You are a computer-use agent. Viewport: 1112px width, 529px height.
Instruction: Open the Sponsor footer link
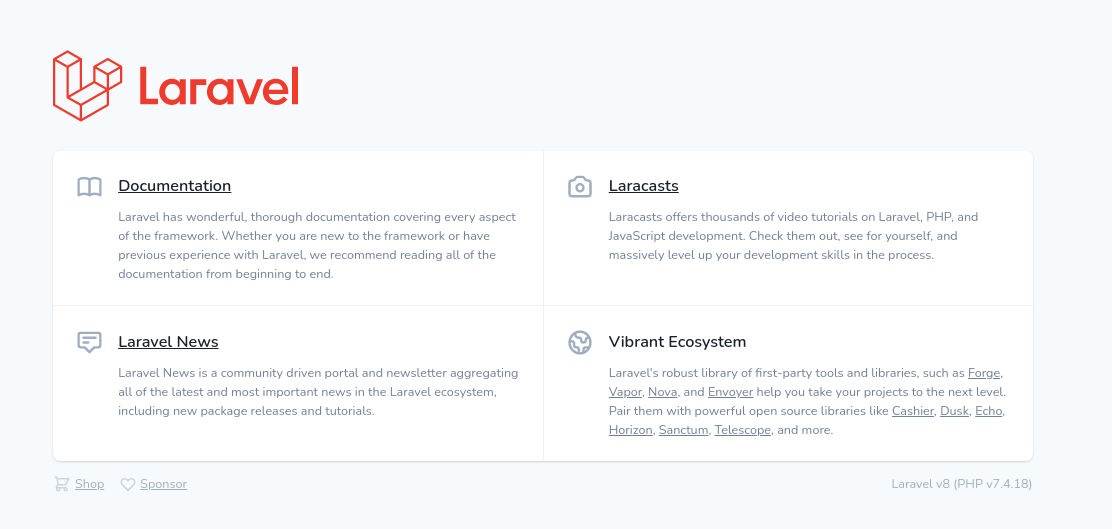tap(163, 484)
